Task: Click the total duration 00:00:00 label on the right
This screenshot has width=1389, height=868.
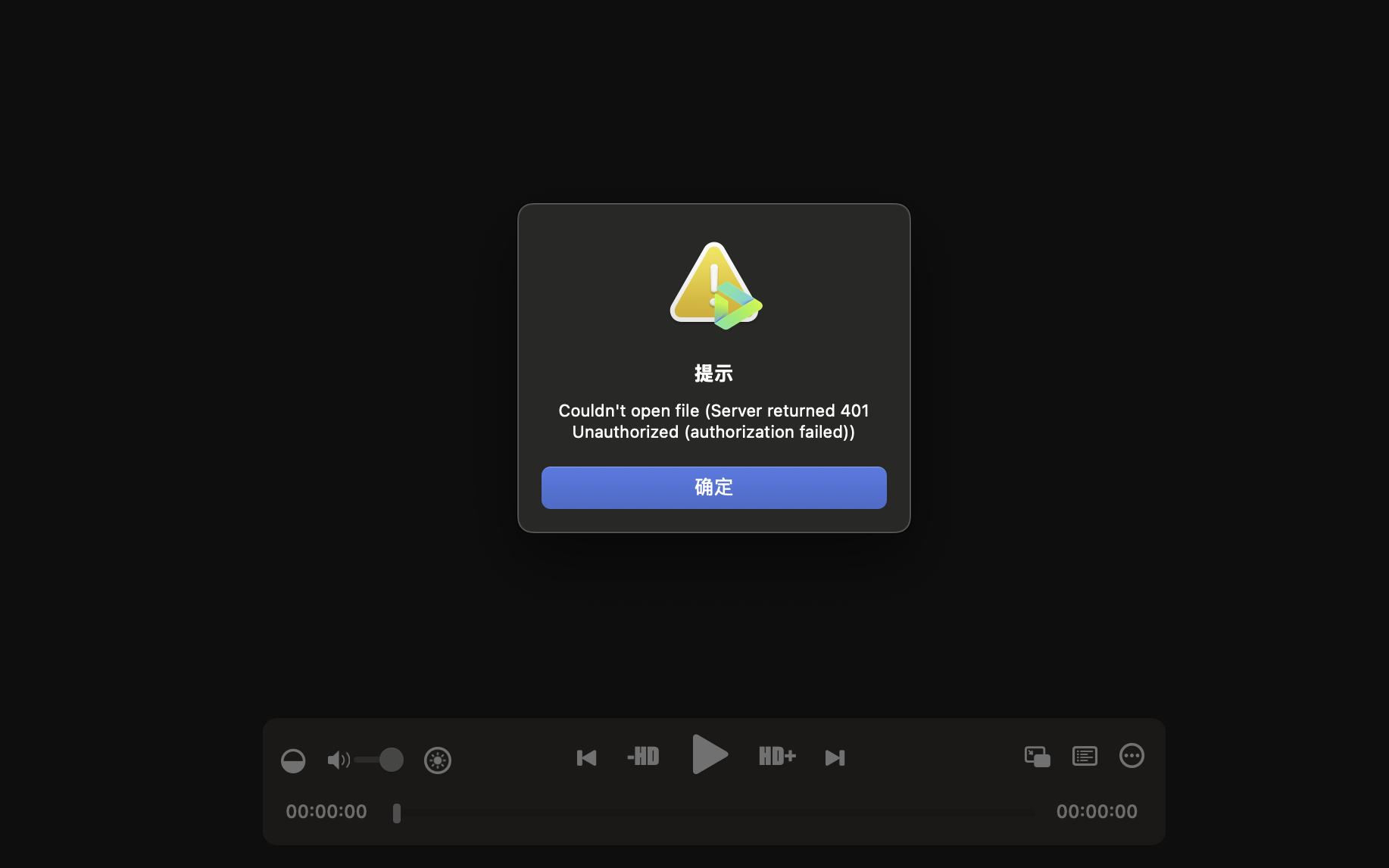Action: pos(1097,811)
